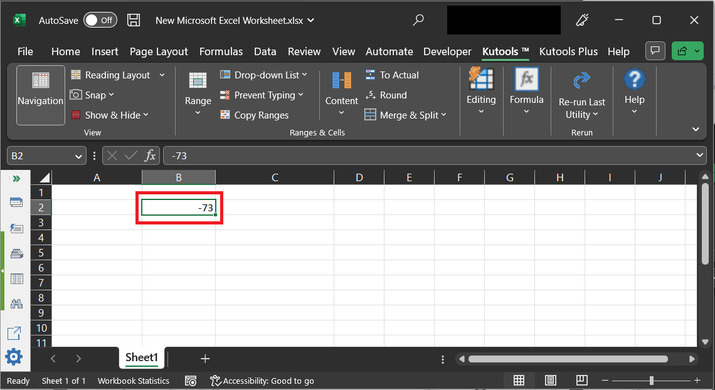Click the print icon in side pane

click(16, 253)
